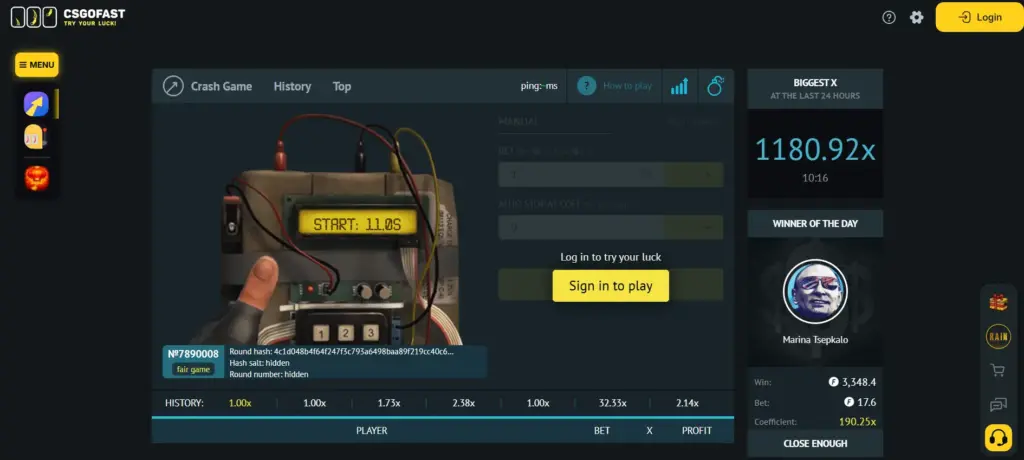Screen dimensions: 1024x460
Task: Select the 1.73x history entry
Action: [389, 403]
